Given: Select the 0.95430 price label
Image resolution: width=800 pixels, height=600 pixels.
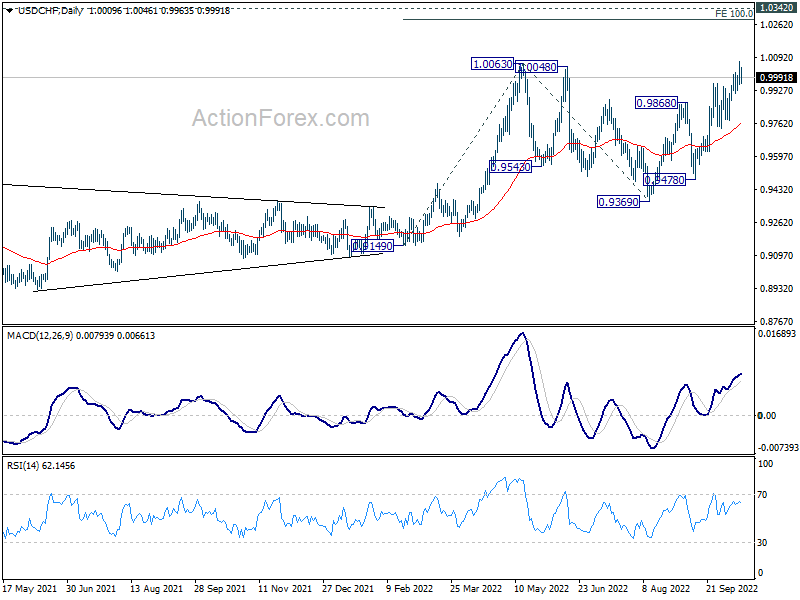Looking at the screenshot, I should 510,167.
